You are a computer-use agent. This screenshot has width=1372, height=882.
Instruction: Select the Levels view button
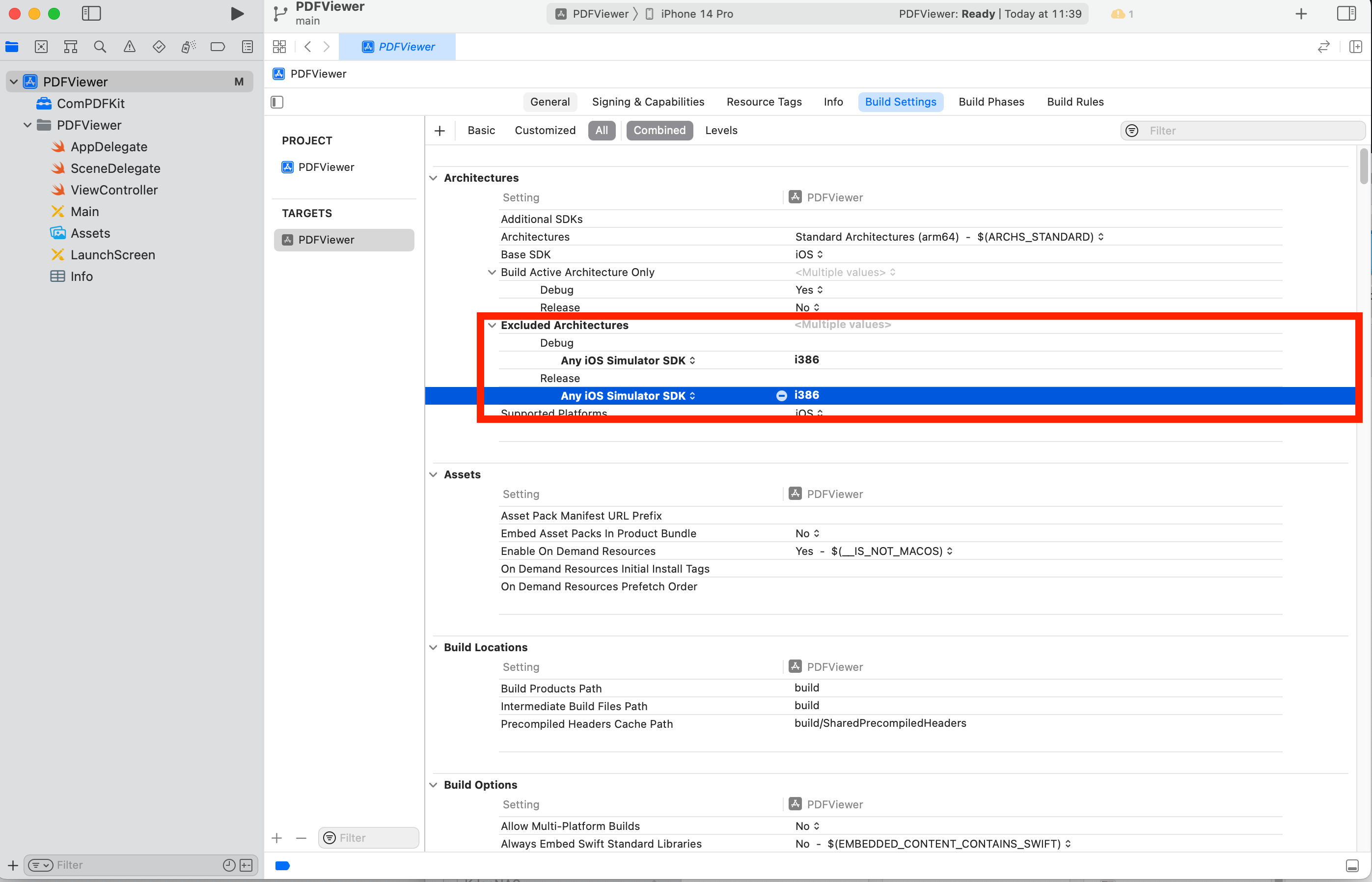(x=720, y=131)
